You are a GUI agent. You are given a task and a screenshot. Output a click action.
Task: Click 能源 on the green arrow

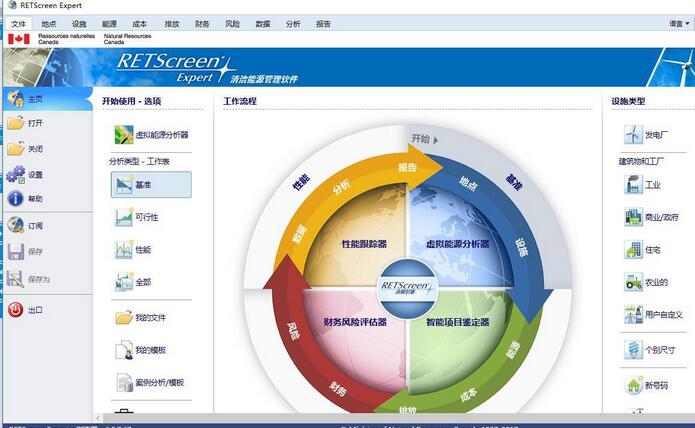[x=512, y=350]
